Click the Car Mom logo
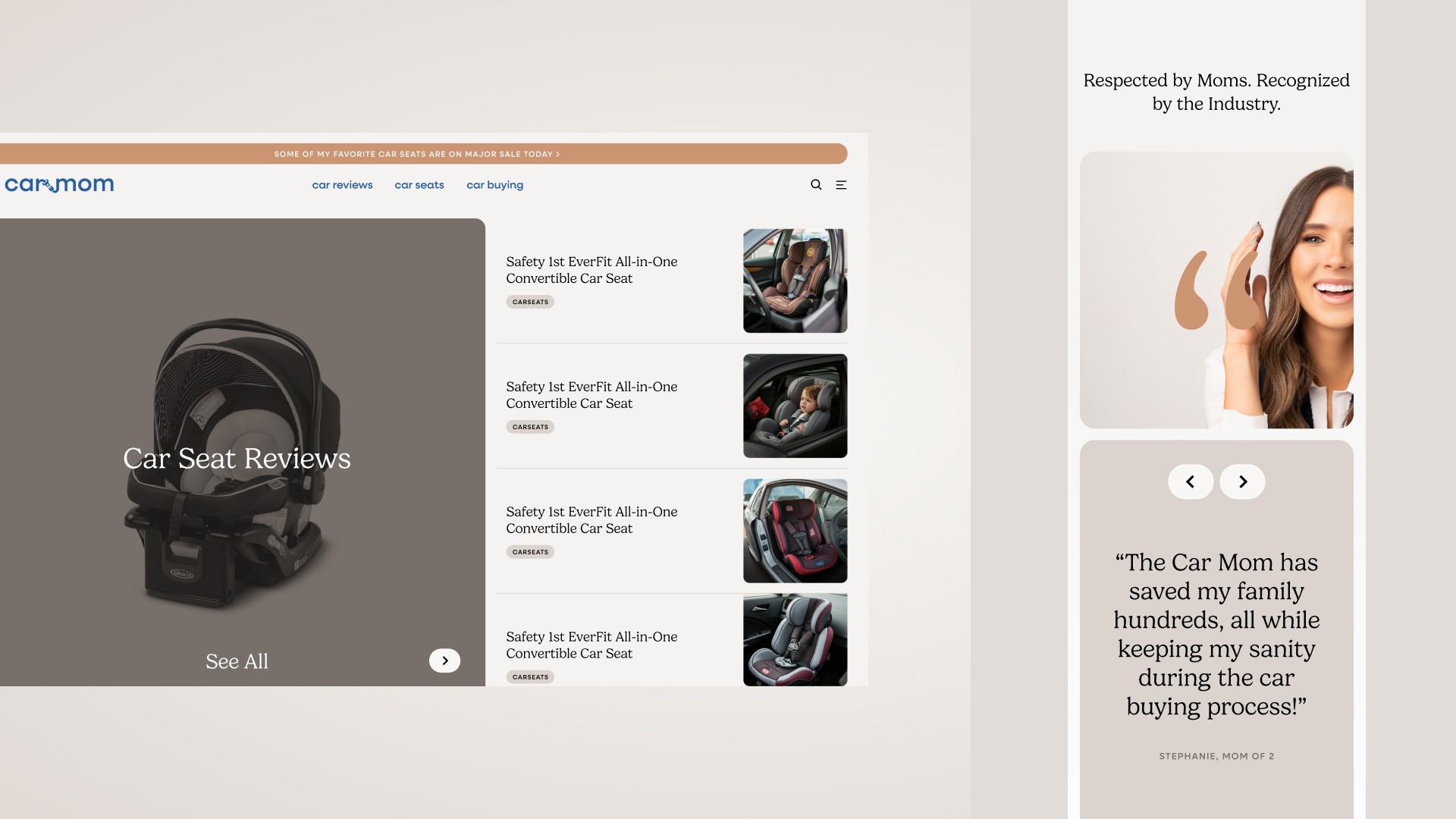Image resolution: width=1456 pixels, height=819 pixels. [59, 185]
